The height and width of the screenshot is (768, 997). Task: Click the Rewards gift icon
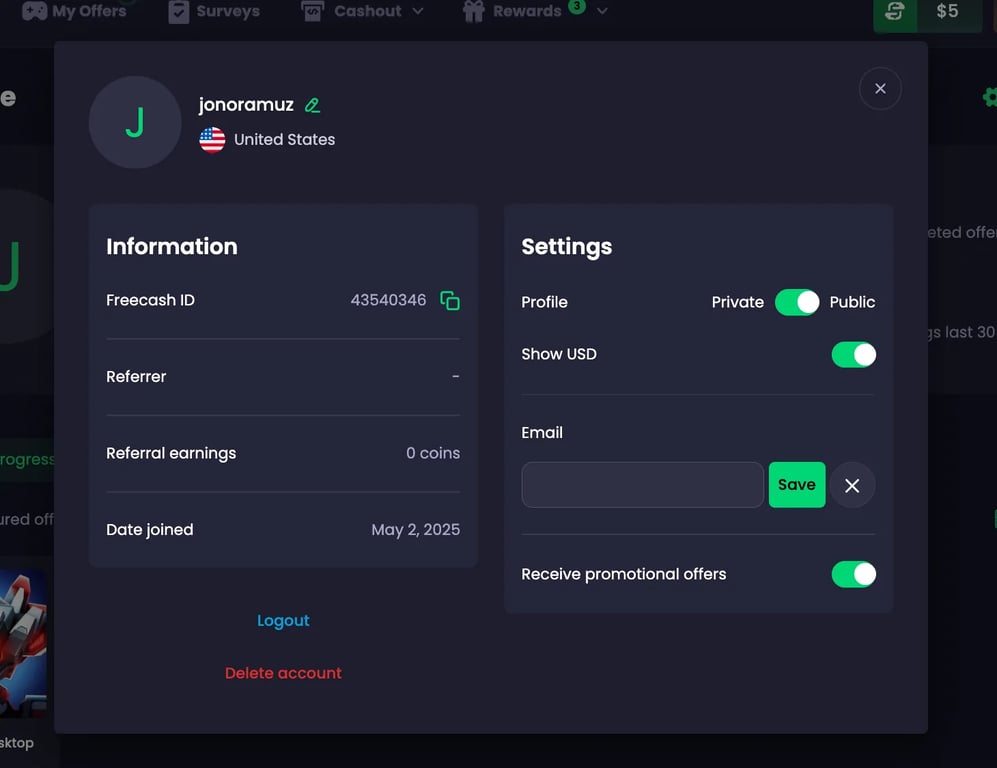(x=473, y=11)
